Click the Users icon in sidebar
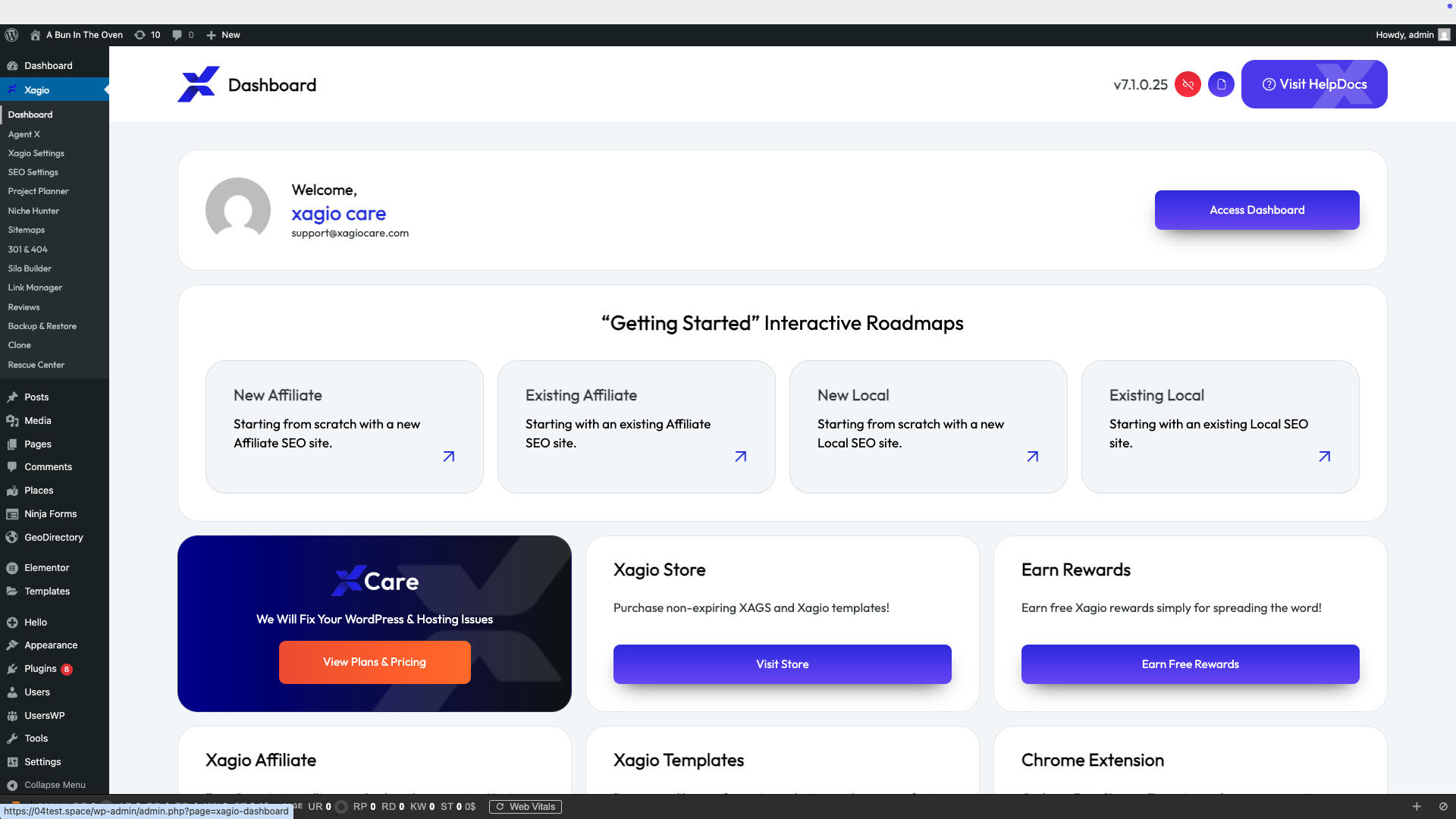1456x819 pixels. [x=12, y=692]
